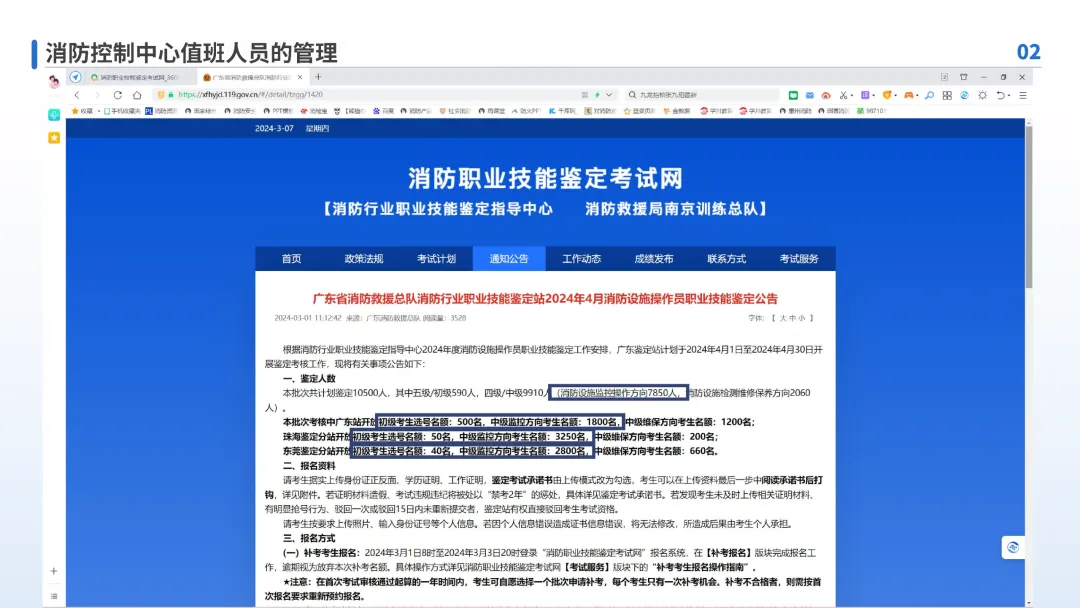
Task: Select the 通知公告 navigation tab
Action: coord(509,259)
